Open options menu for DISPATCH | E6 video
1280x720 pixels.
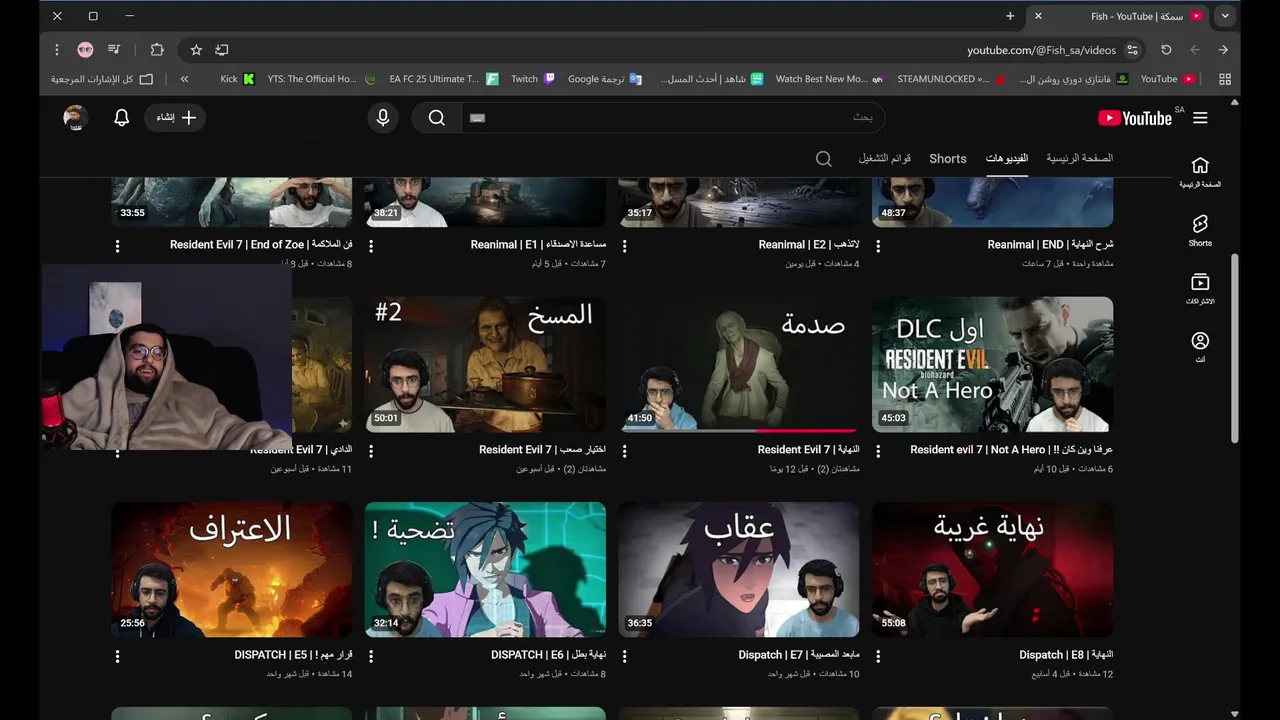(x=371, y=657)
